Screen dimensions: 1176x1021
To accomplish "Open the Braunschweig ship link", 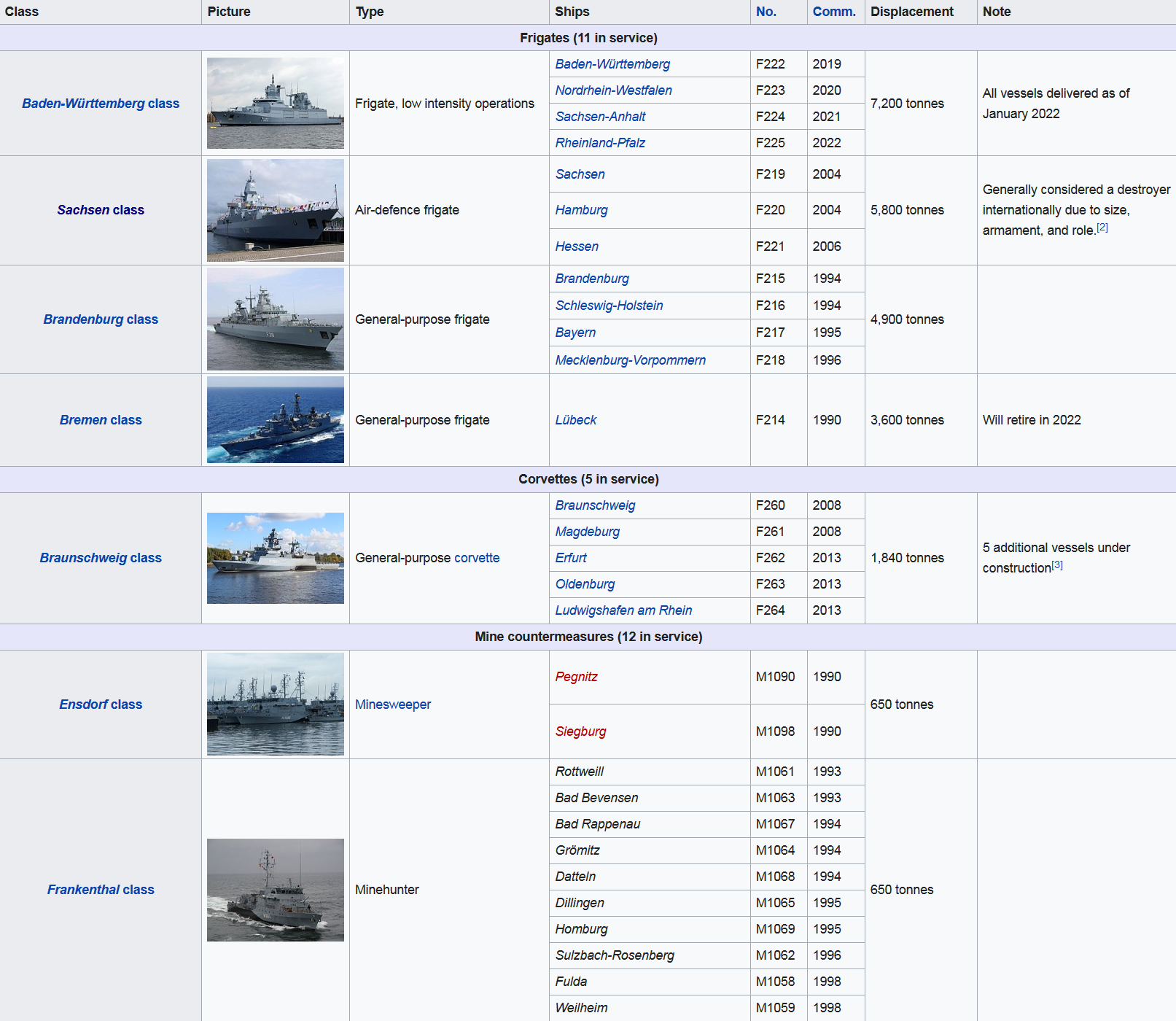I will (596, 505).
